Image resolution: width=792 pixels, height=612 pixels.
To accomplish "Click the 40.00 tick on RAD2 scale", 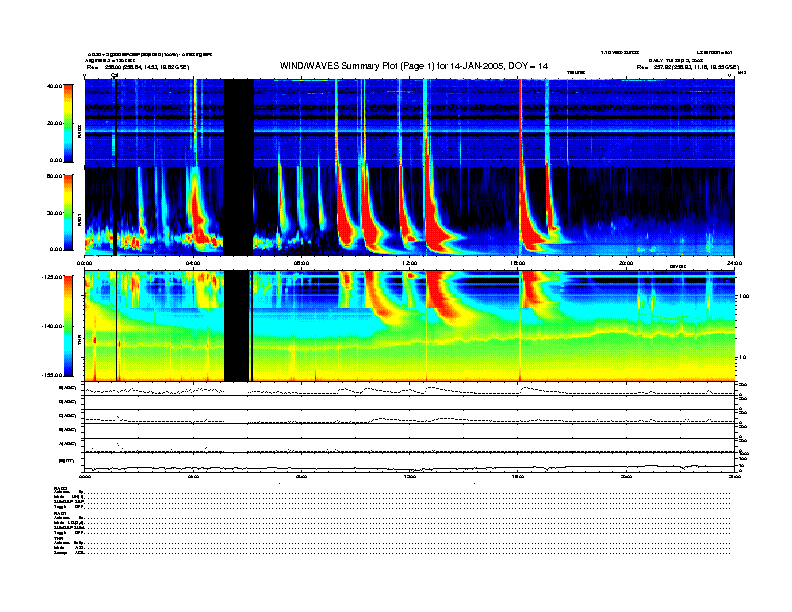I will click(x=54, y=86).
